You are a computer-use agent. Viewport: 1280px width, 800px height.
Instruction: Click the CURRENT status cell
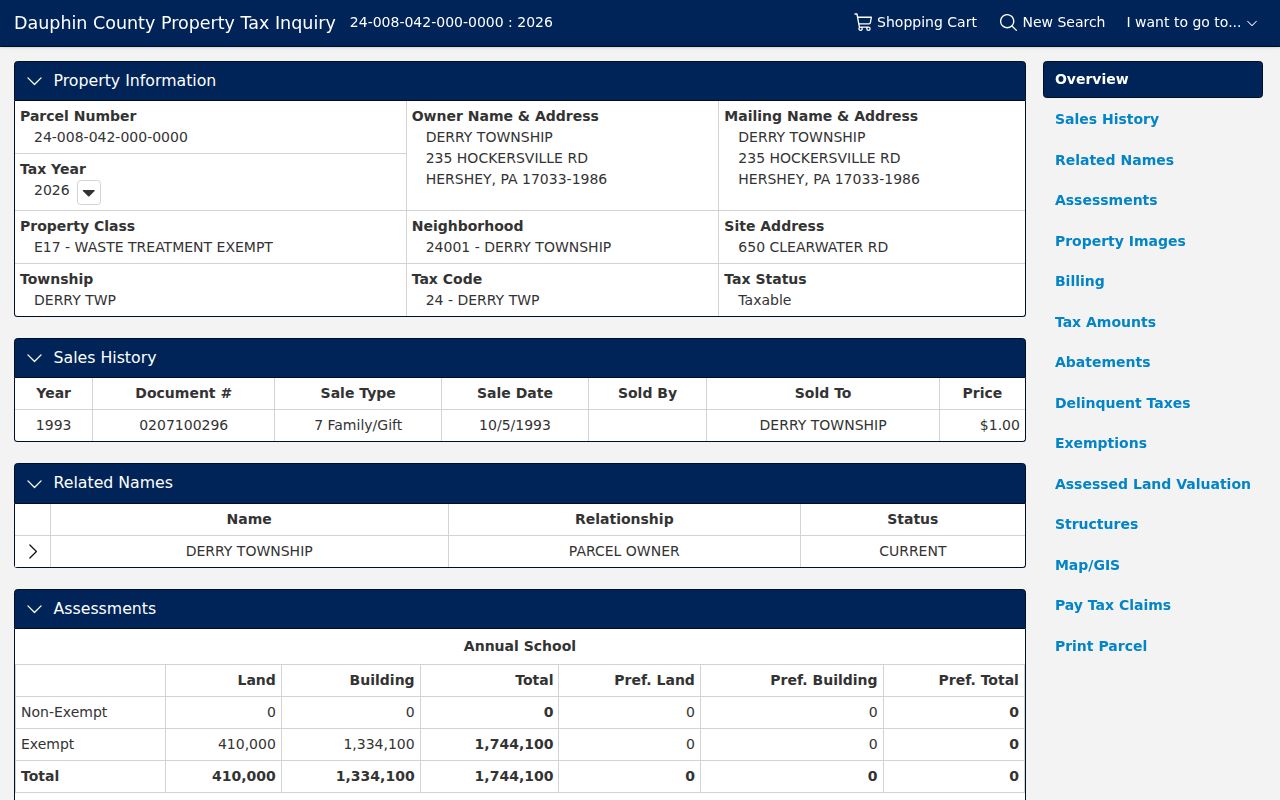point(913,551)
